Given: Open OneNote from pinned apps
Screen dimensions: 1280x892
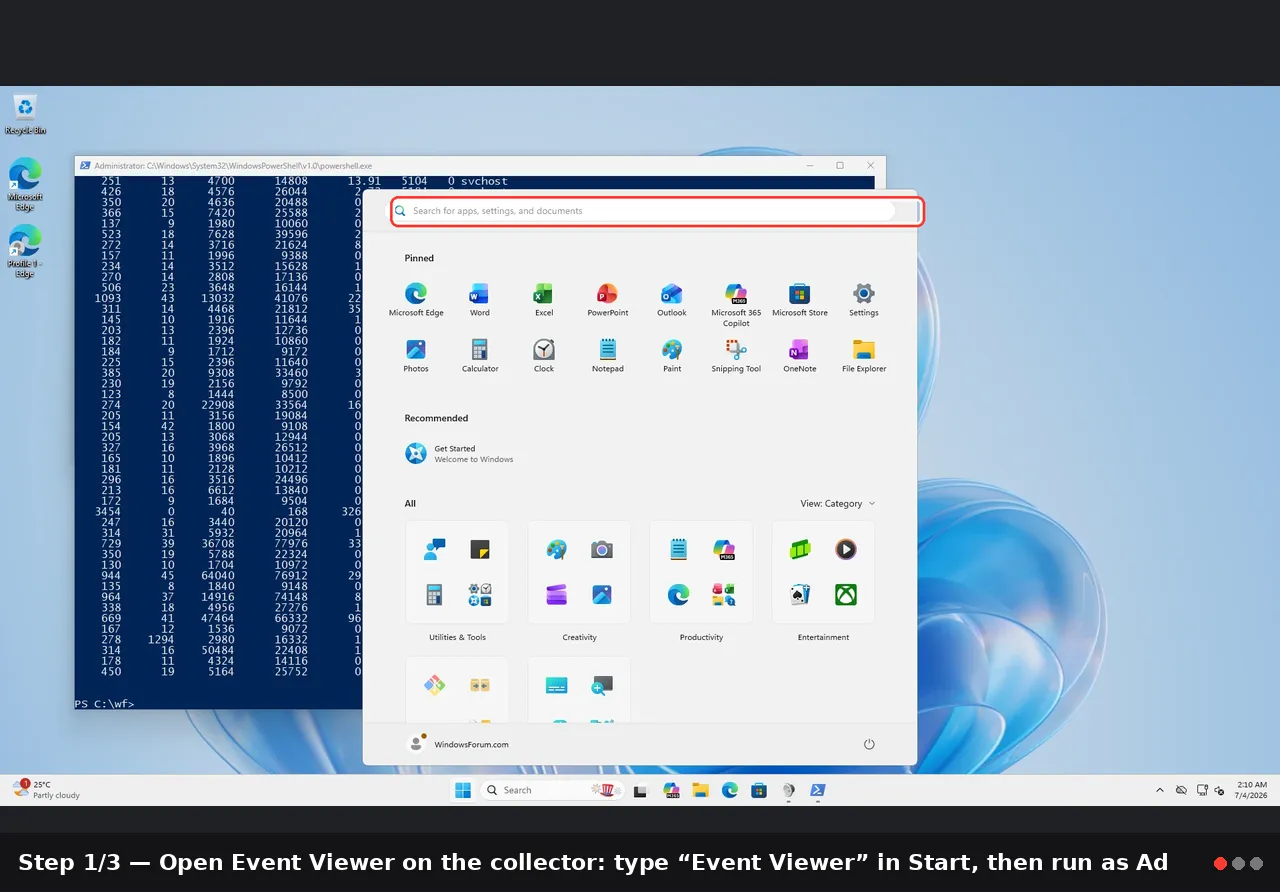Looking at the screenshot, I should [800, 355].
